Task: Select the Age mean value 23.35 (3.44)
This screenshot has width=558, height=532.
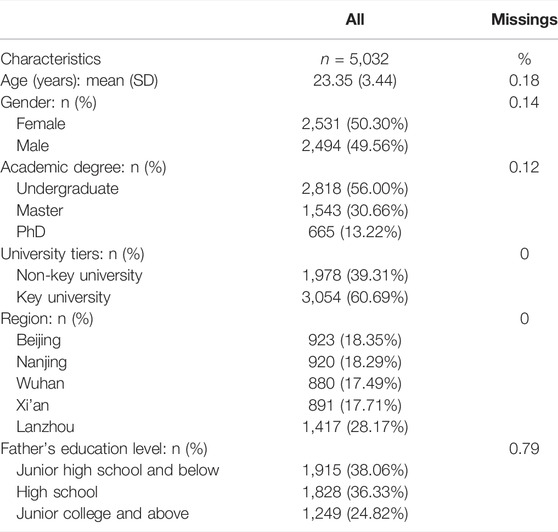Action: coord(355,81)
